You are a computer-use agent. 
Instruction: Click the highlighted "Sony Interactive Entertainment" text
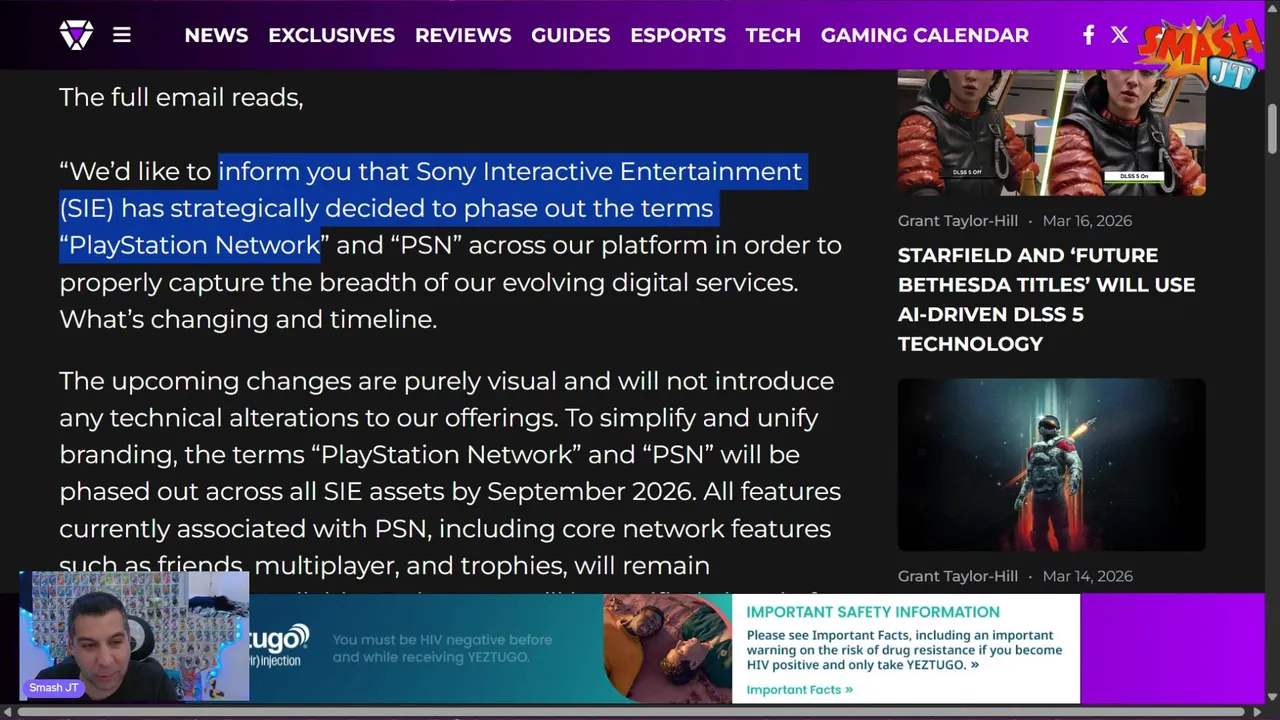coord(609,171)
